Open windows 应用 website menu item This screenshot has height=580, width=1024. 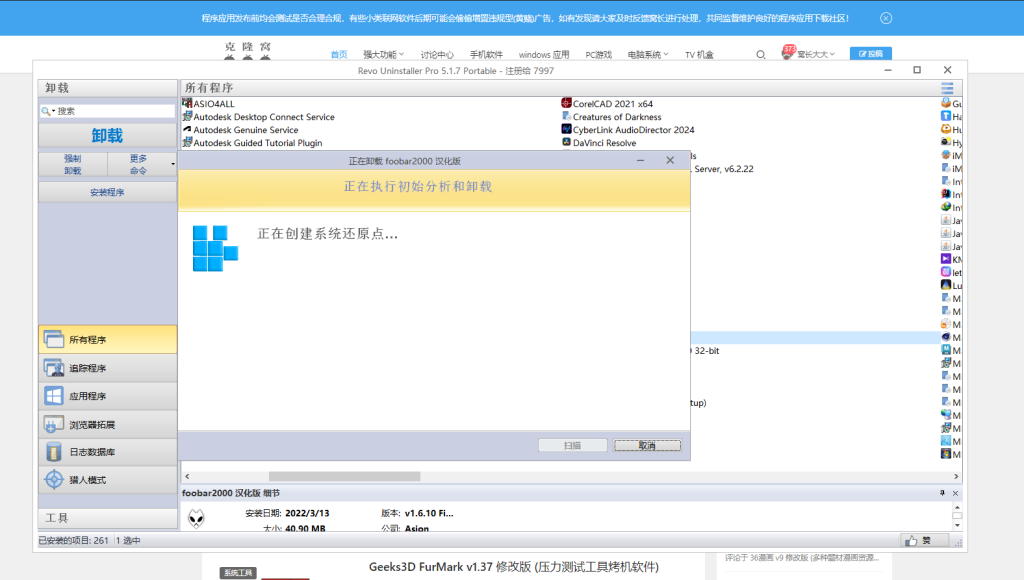click(x=544, y=55)
